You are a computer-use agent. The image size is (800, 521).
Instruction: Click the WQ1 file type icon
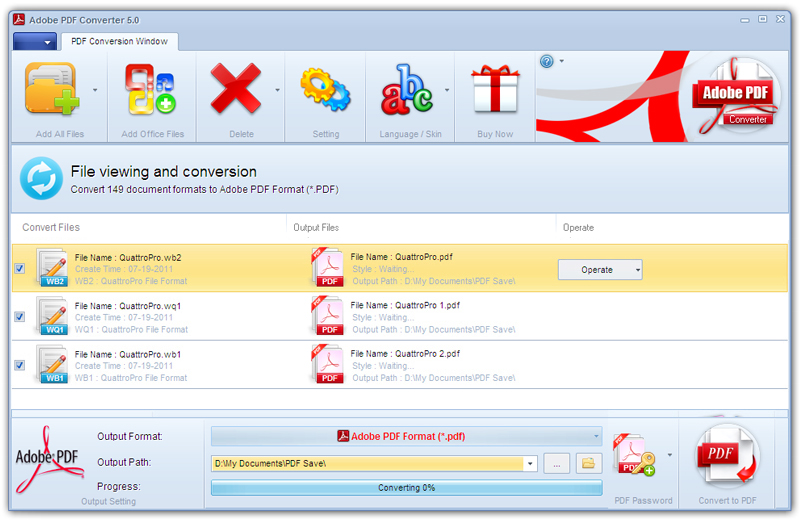53,316
